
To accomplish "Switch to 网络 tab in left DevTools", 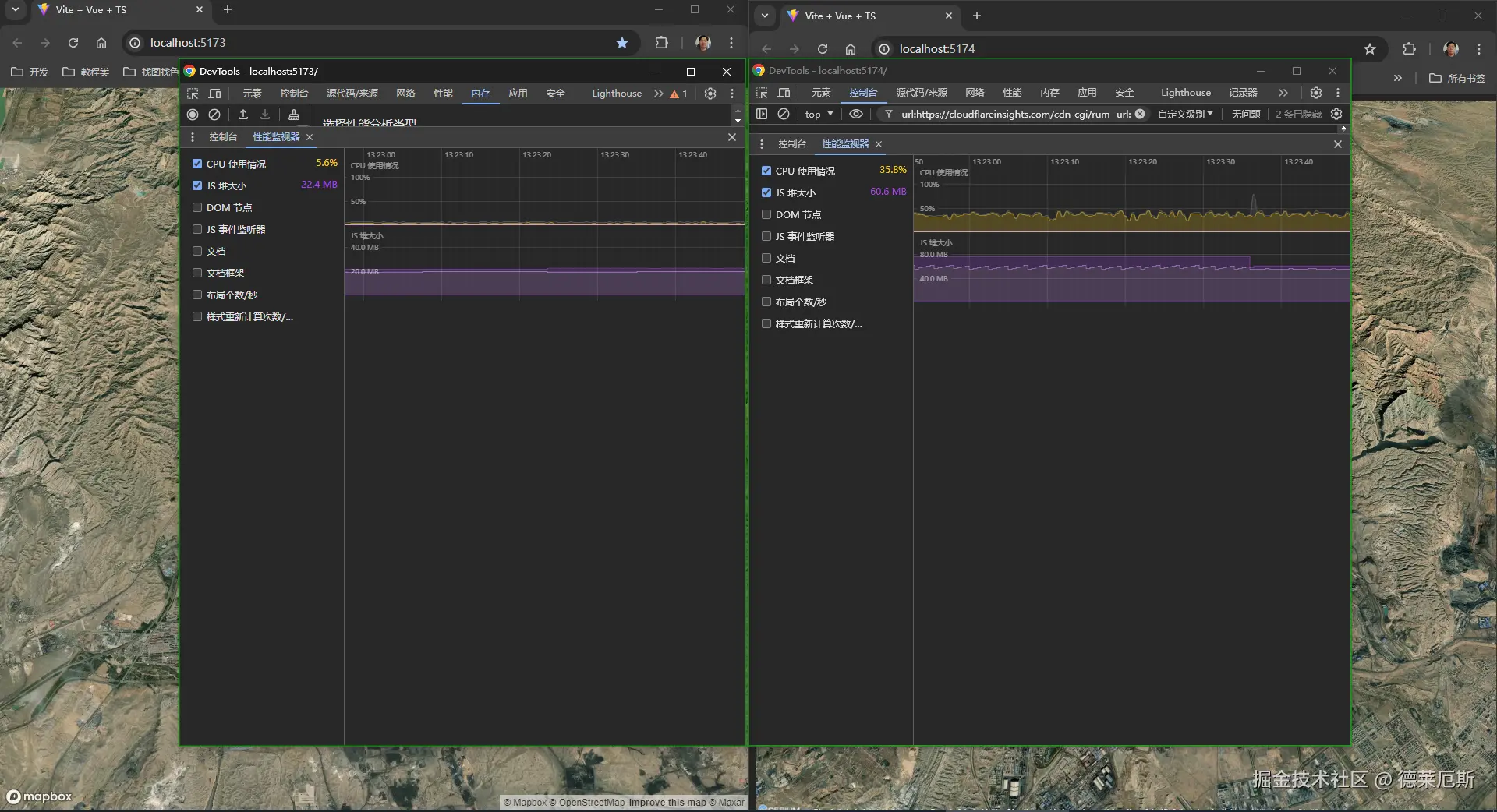I will [x=405, y=94].
